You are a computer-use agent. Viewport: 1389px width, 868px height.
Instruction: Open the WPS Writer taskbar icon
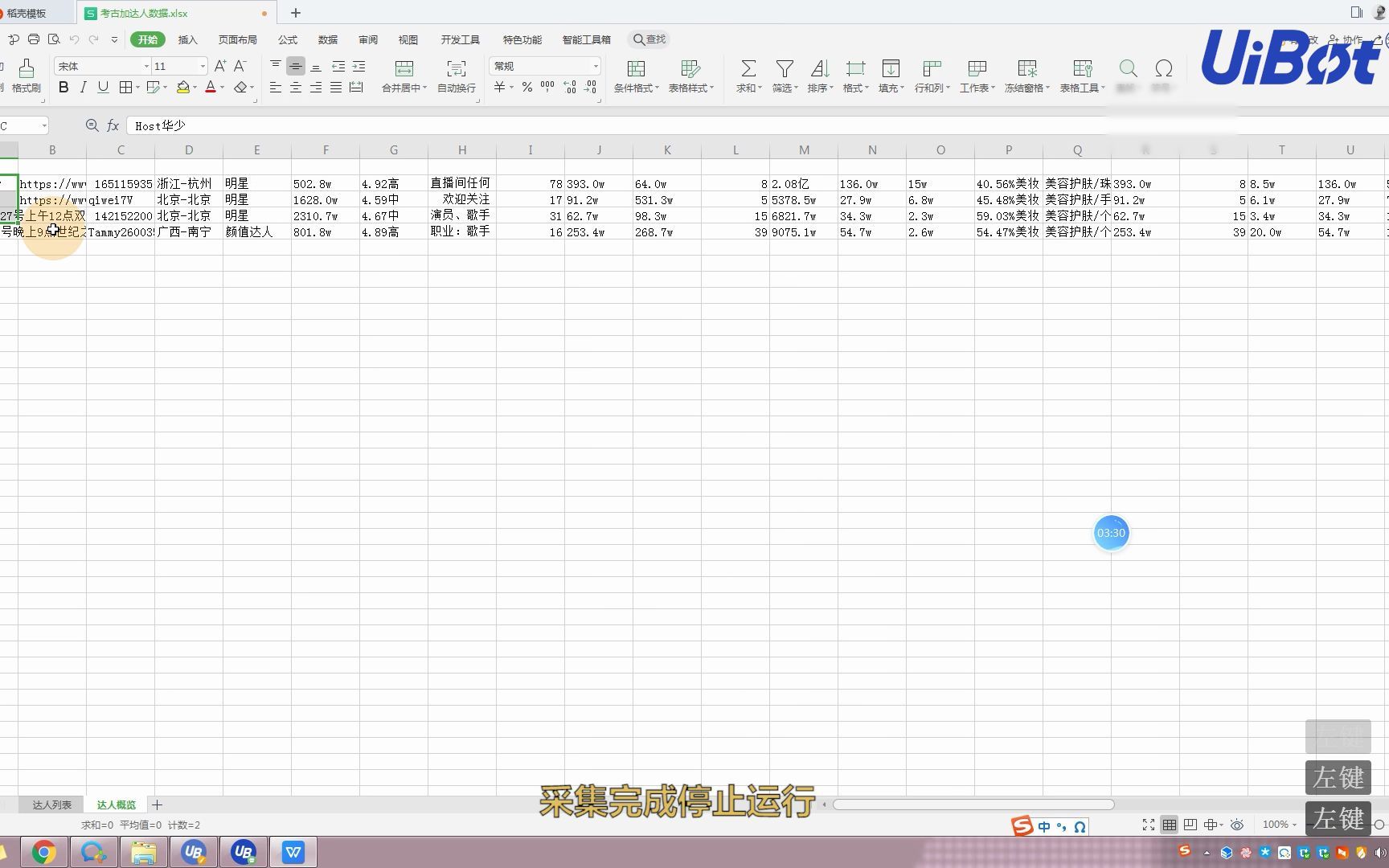click(293, 853)
